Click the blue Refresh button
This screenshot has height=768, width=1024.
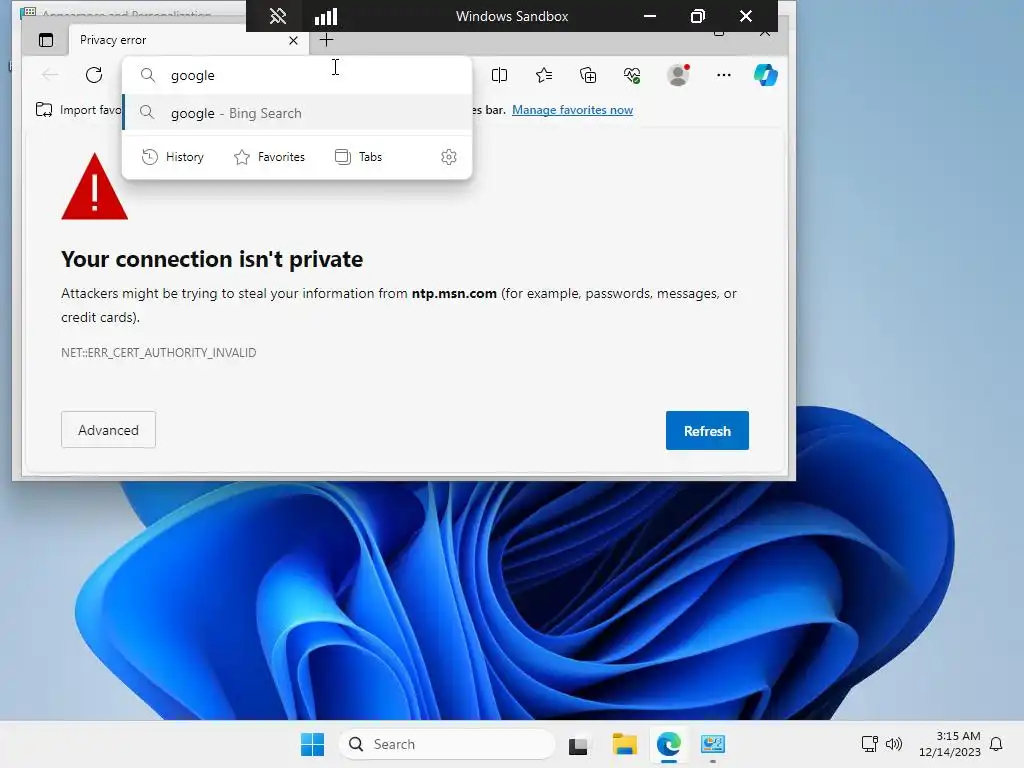pyautogui.click(x=707, y=430)
